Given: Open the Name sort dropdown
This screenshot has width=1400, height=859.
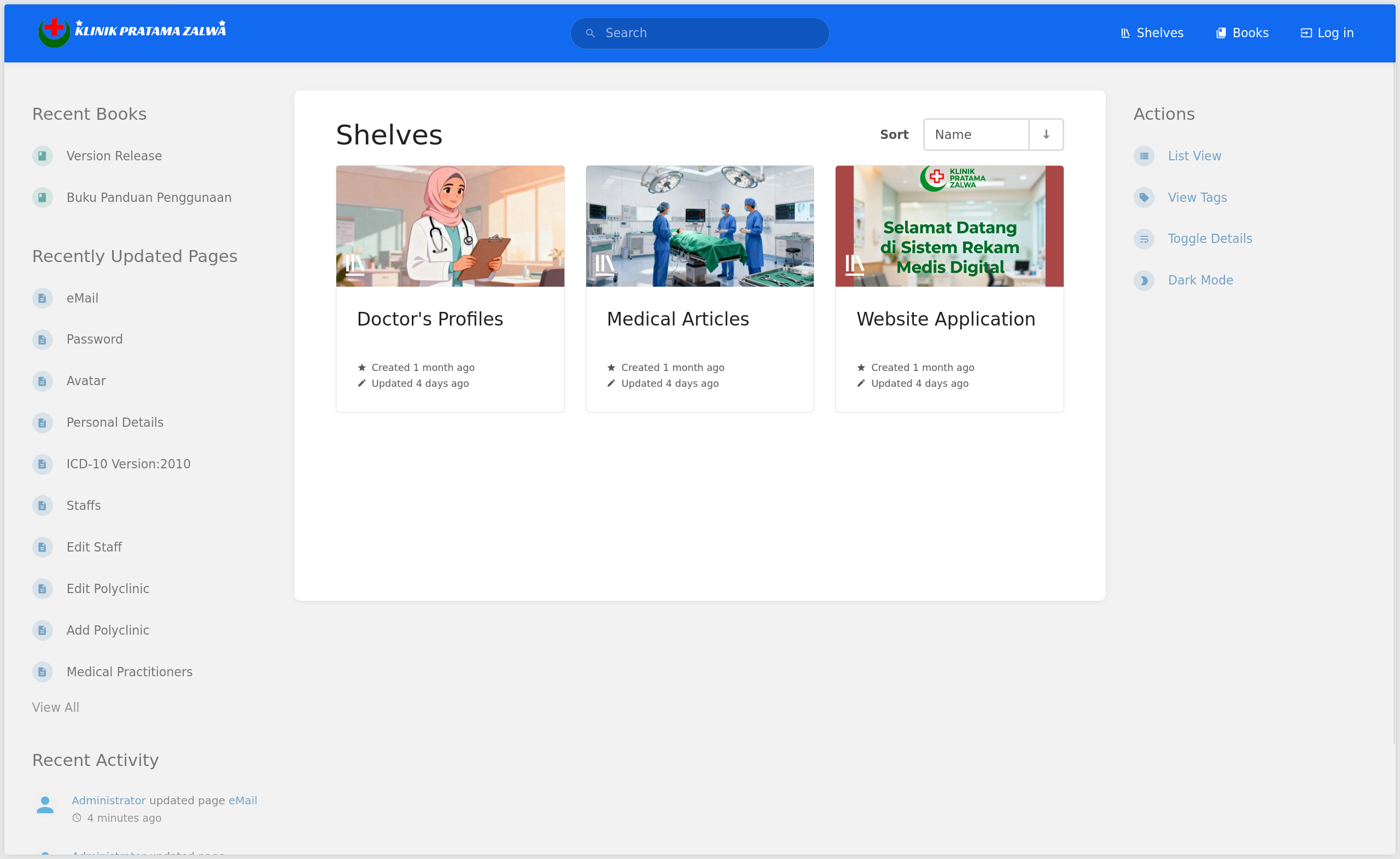Looking at the screenshot, I should click(976, 135).
